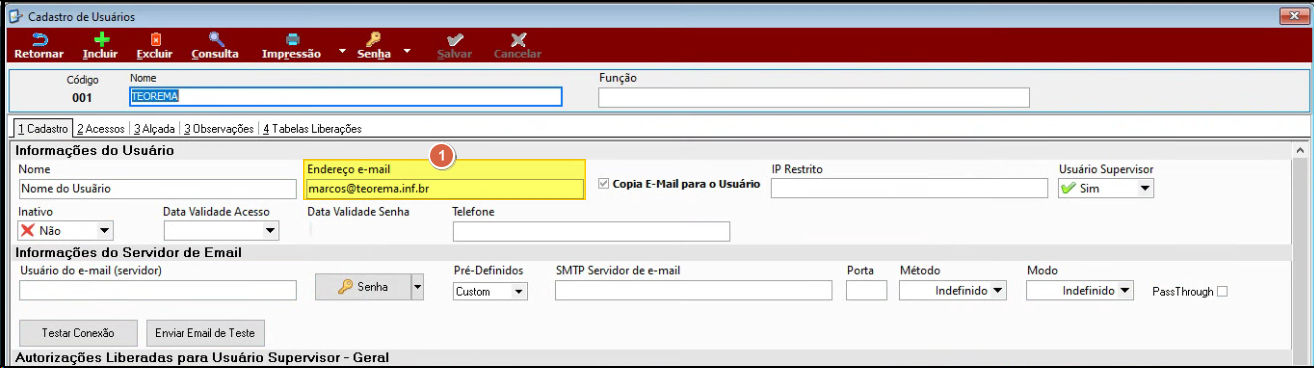1314x368 pixels.
Task: Click the Endereço e-mail field
Action: (x=445, y=188)
